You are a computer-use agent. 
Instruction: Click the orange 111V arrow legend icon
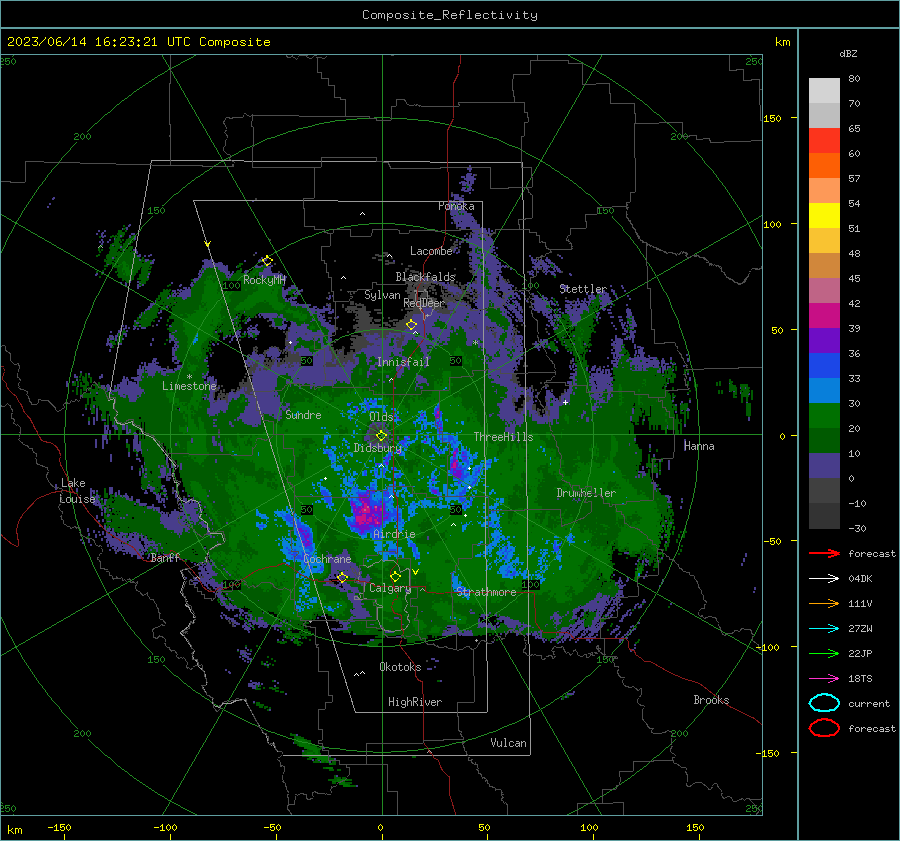pyautogui.click(x=824, y=603)
